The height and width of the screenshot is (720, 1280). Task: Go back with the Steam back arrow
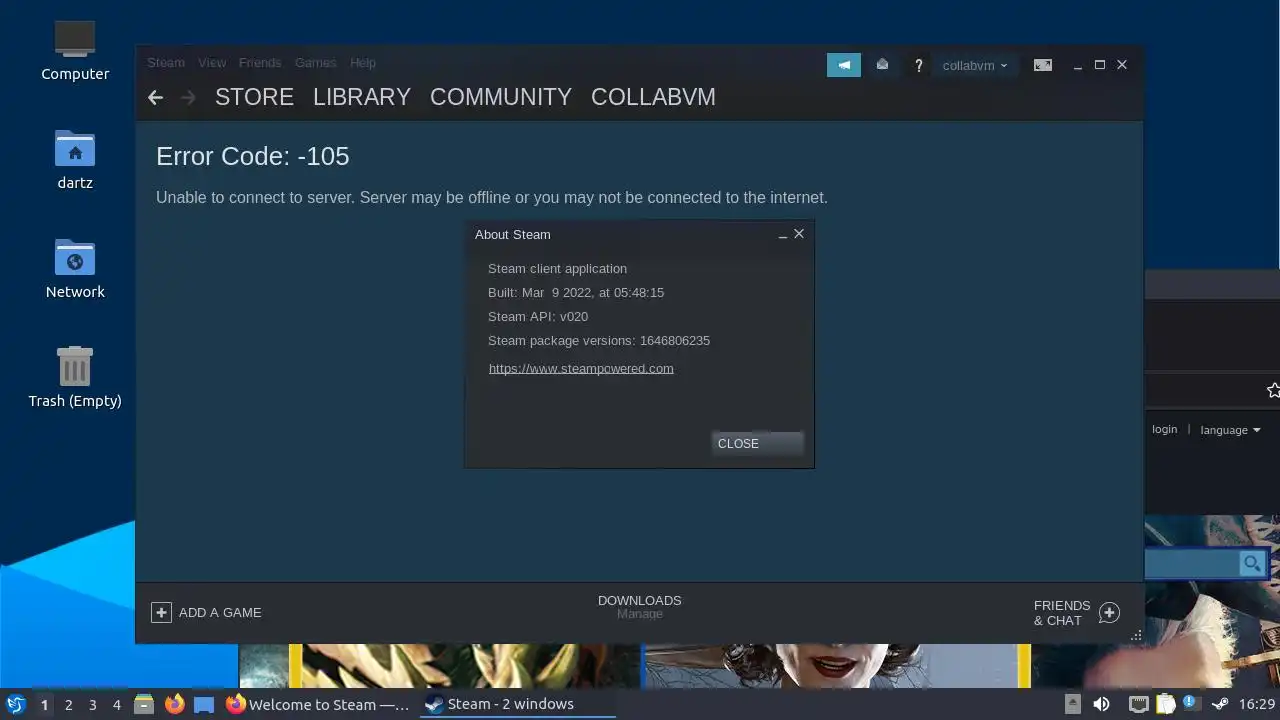(x=155, y=97)
